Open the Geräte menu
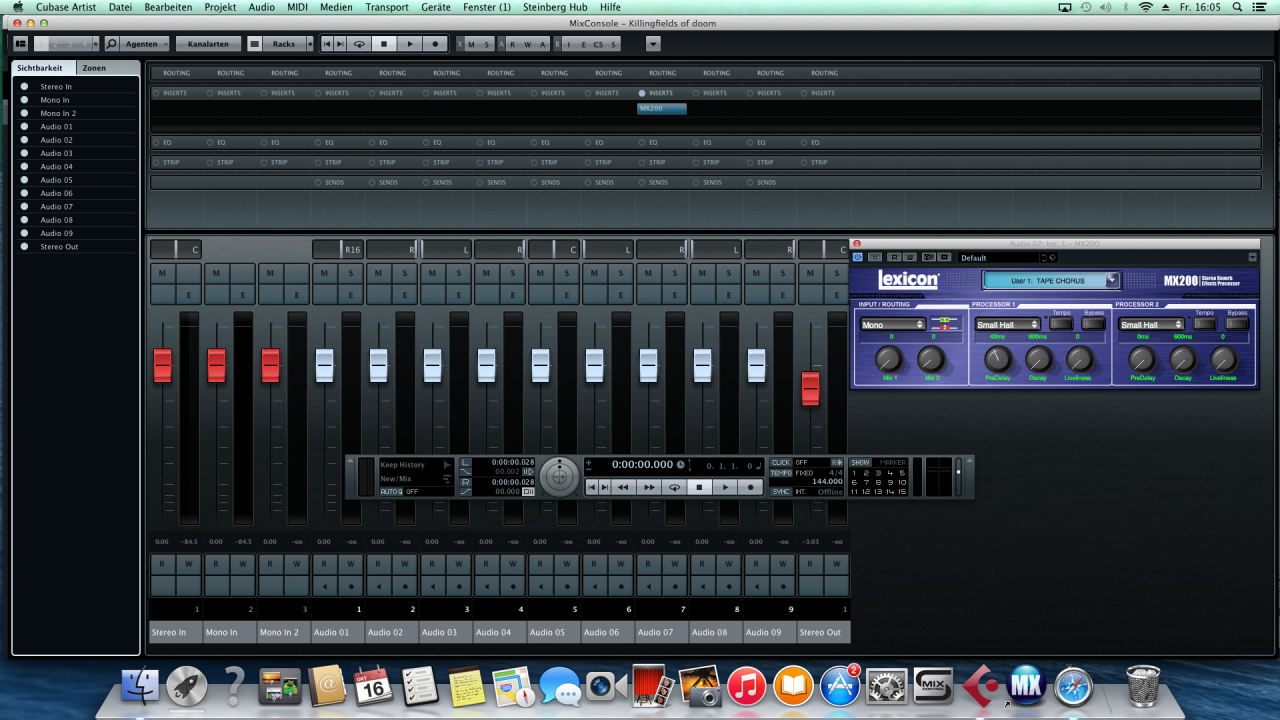 coord(435,7)
